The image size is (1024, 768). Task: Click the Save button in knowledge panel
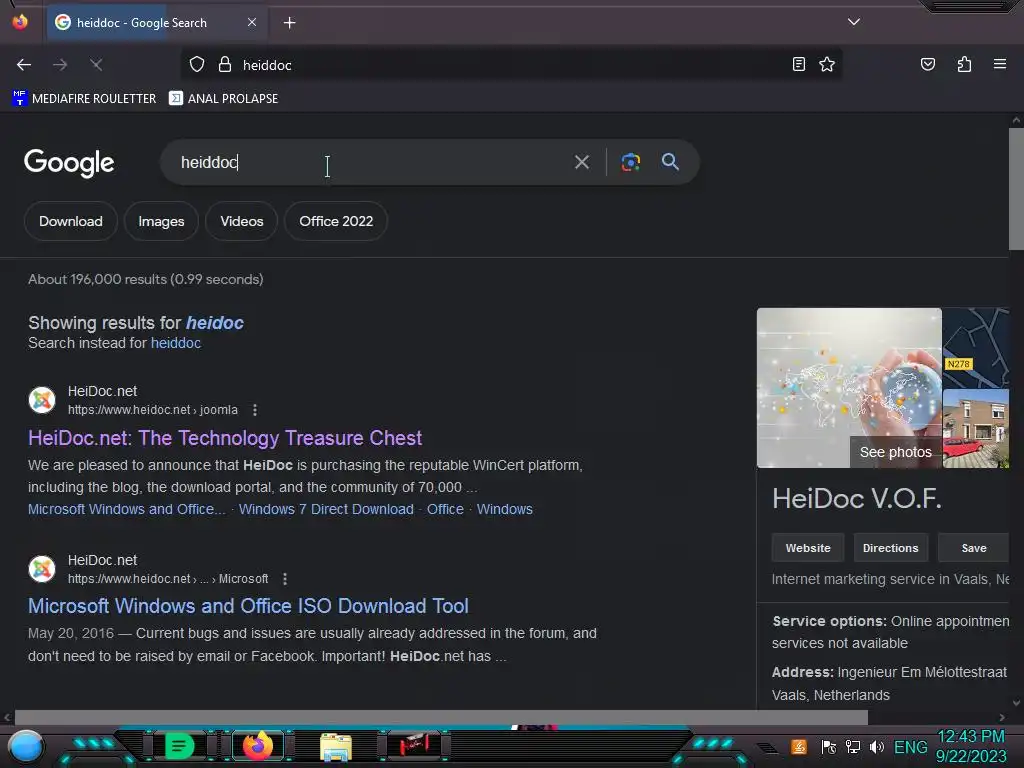[x=973, y=548]
